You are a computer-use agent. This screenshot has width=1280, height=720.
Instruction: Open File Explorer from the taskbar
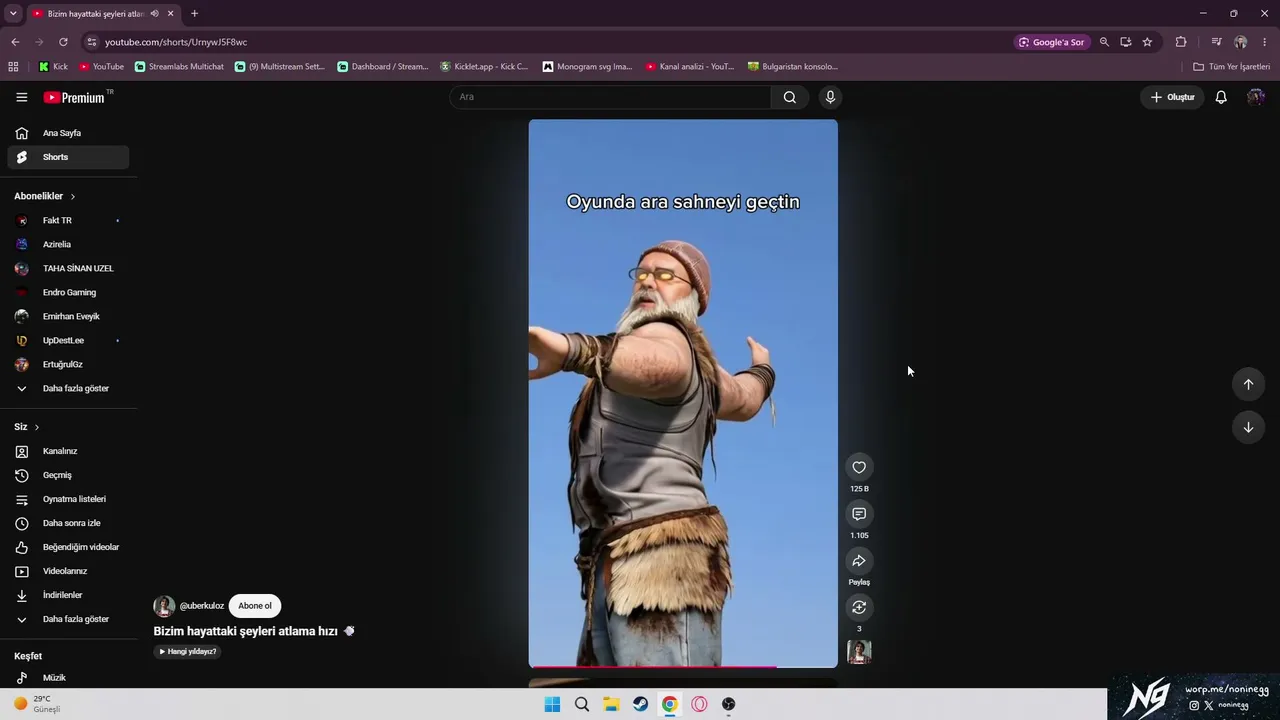click(611, 704)
